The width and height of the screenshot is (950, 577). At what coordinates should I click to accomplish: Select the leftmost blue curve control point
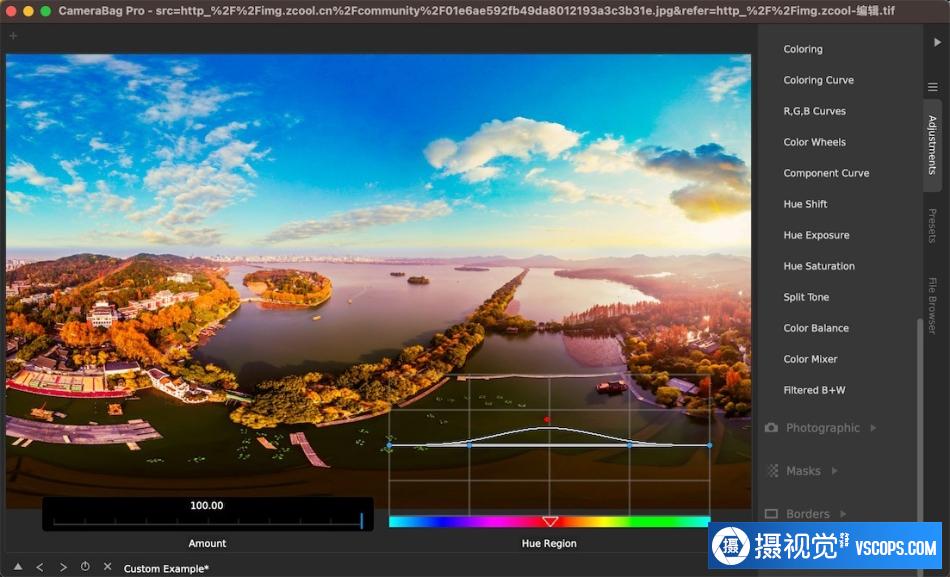click(389, 445)
